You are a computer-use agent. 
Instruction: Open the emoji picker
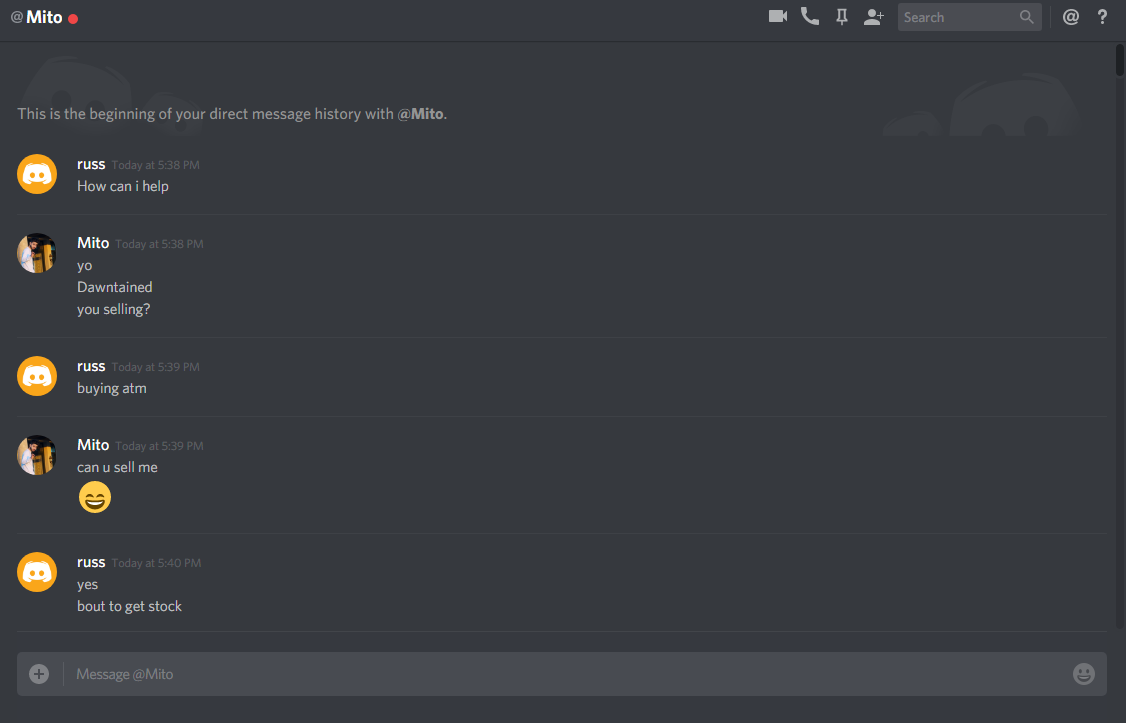coord(1084,673)
